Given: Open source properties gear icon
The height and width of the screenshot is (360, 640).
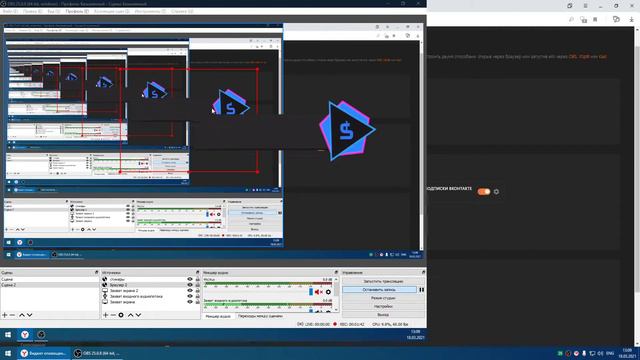Looking at the screenshot, I should click(x=121, y=315).
